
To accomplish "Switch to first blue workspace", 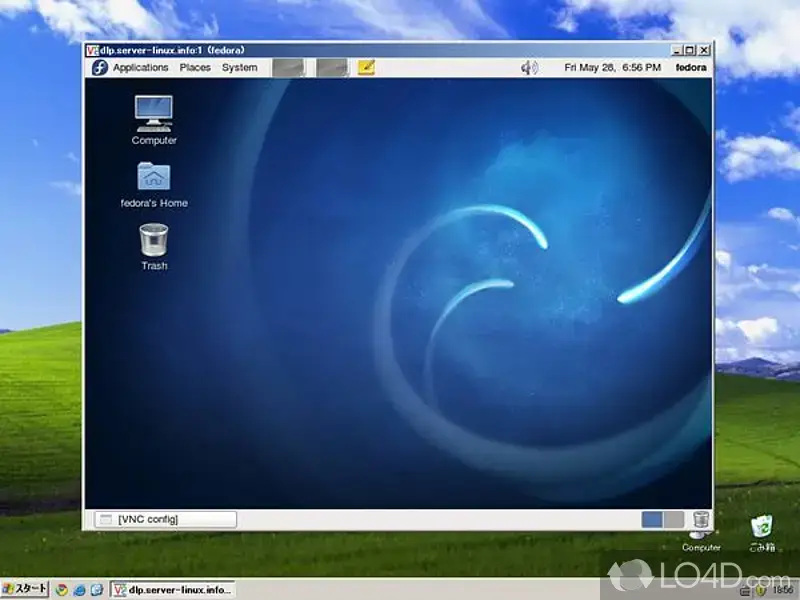I will pos(652,520).
